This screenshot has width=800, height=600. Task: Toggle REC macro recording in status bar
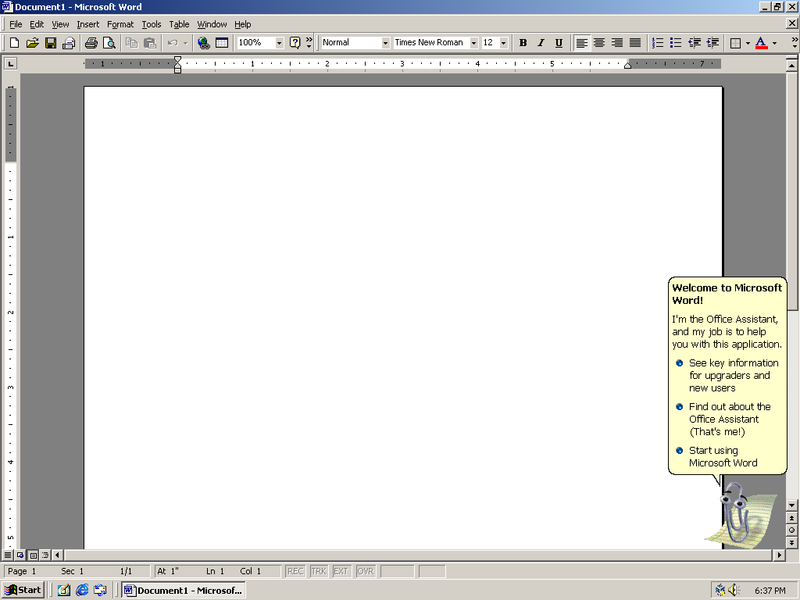pyautogui.click(x=295, y=571)
